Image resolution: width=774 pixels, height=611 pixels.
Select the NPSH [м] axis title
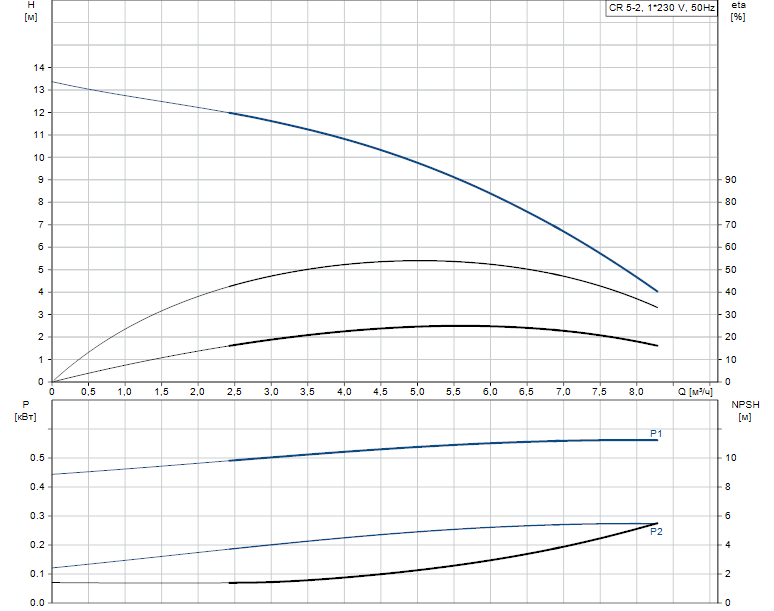(745, 411)
